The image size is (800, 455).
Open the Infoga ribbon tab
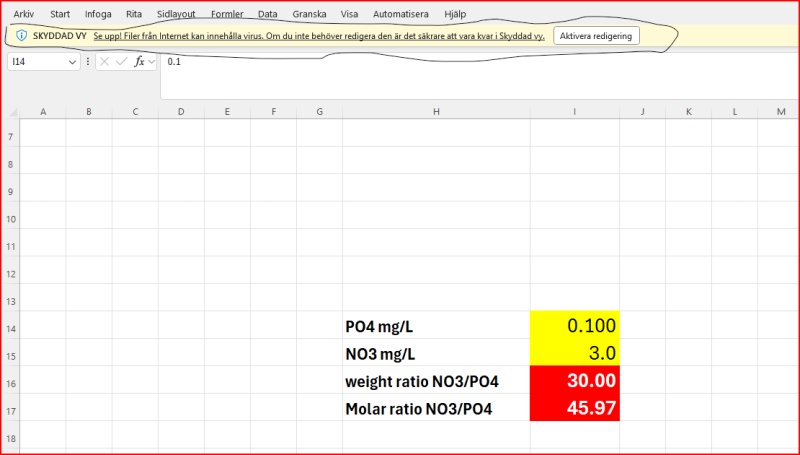(98, 14)
